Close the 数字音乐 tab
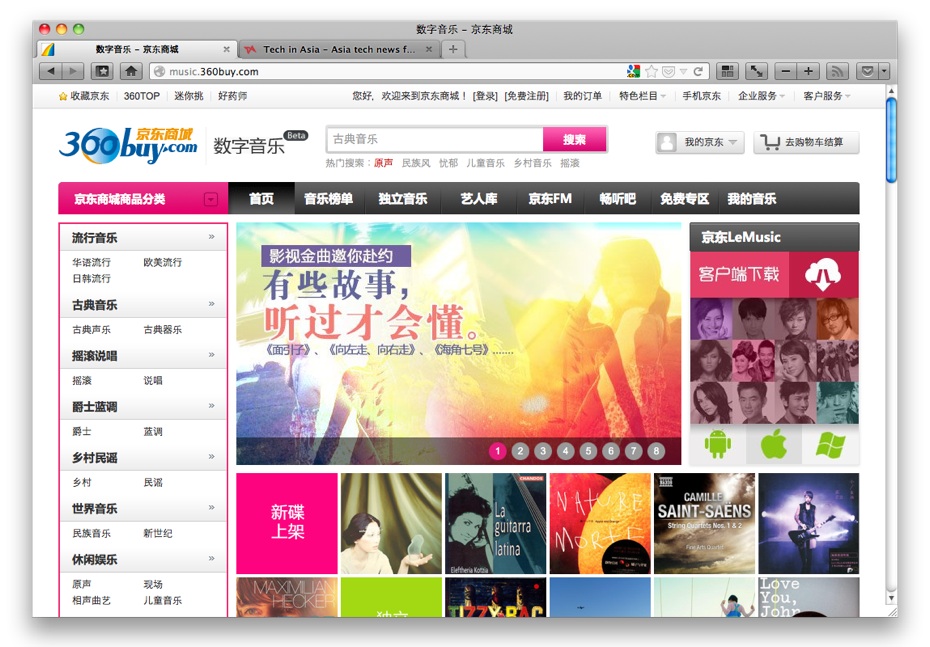This screenshot has width=930, height=647. 226,49
